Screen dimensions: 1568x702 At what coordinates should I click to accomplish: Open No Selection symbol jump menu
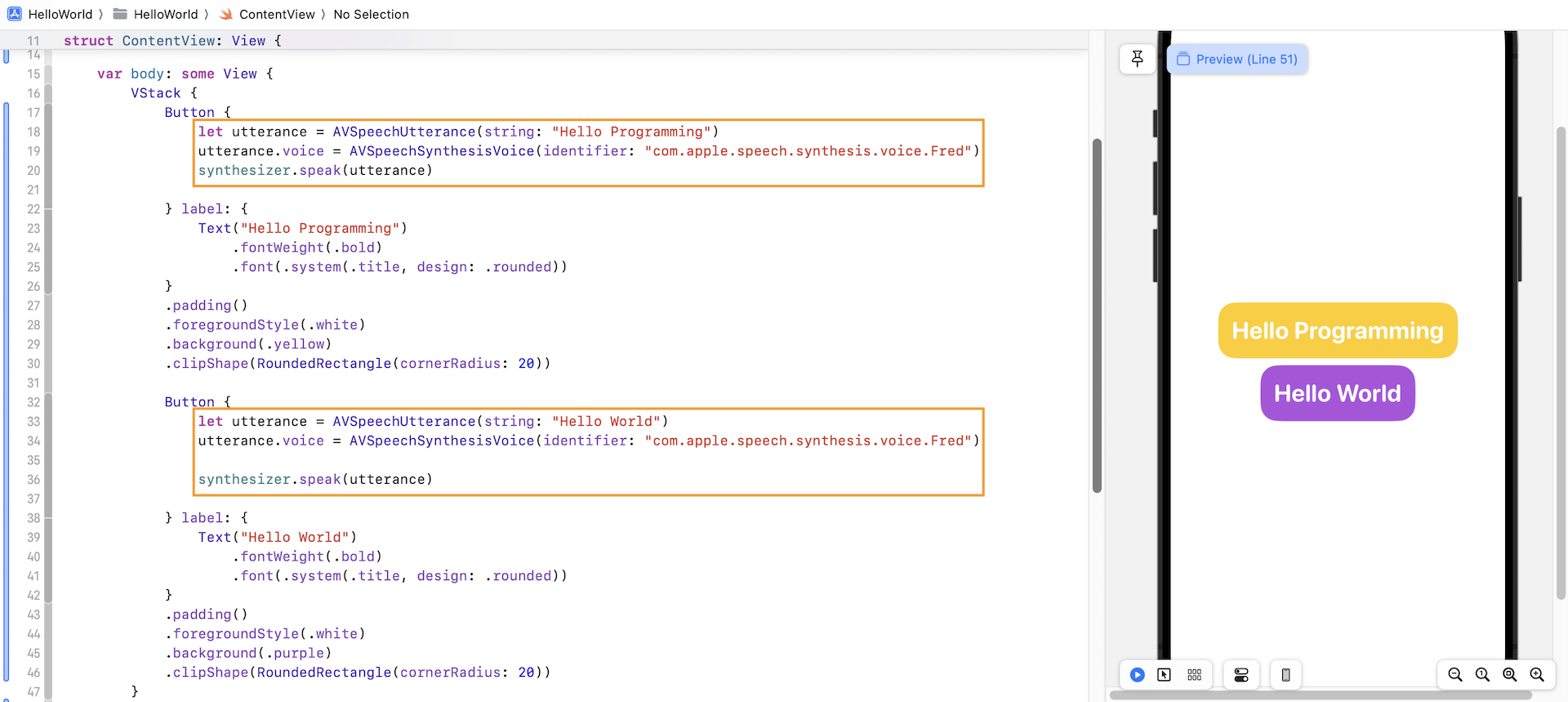[x=371, y=14]
